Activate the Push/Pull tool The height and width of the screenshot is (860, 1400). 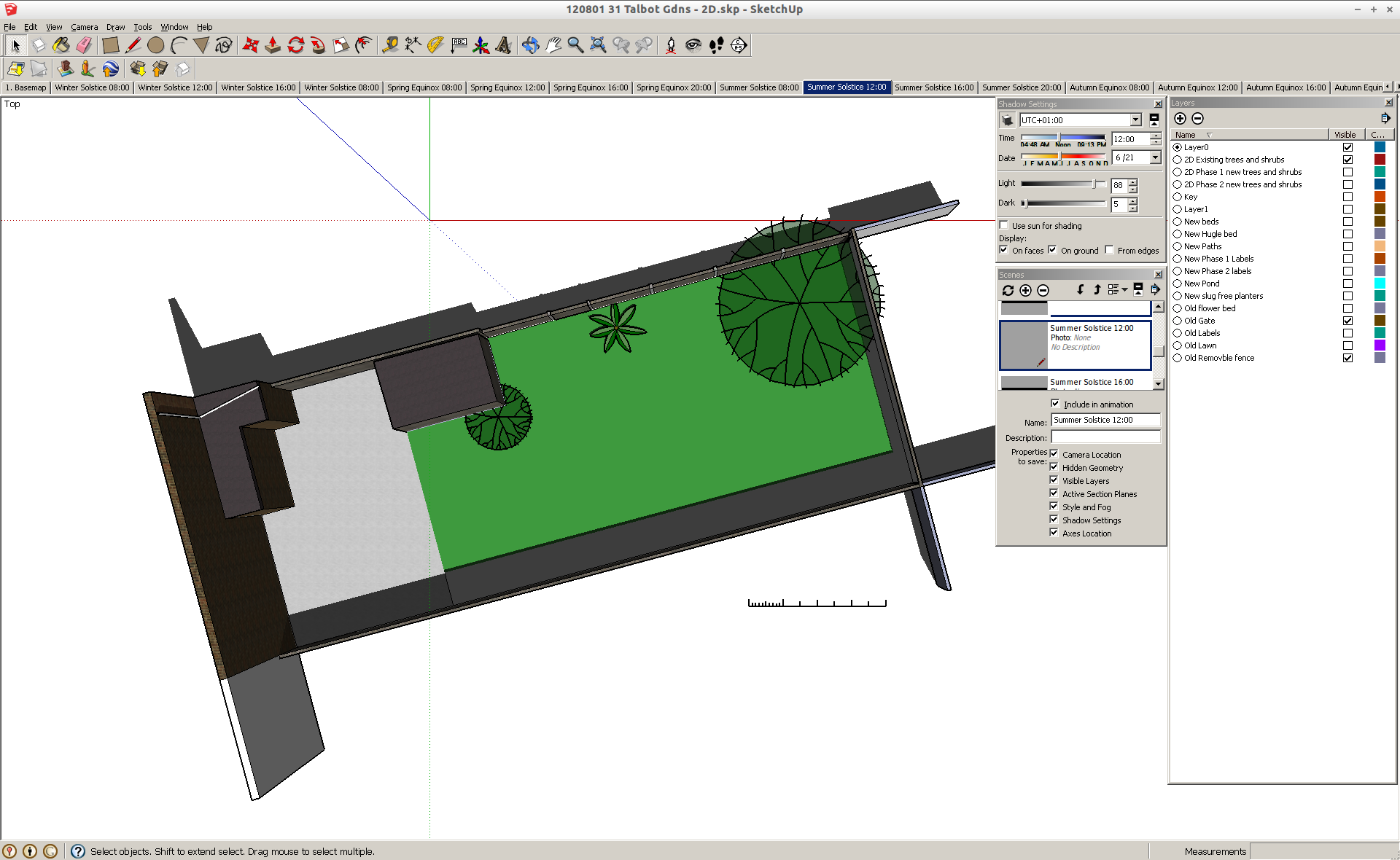273,45
